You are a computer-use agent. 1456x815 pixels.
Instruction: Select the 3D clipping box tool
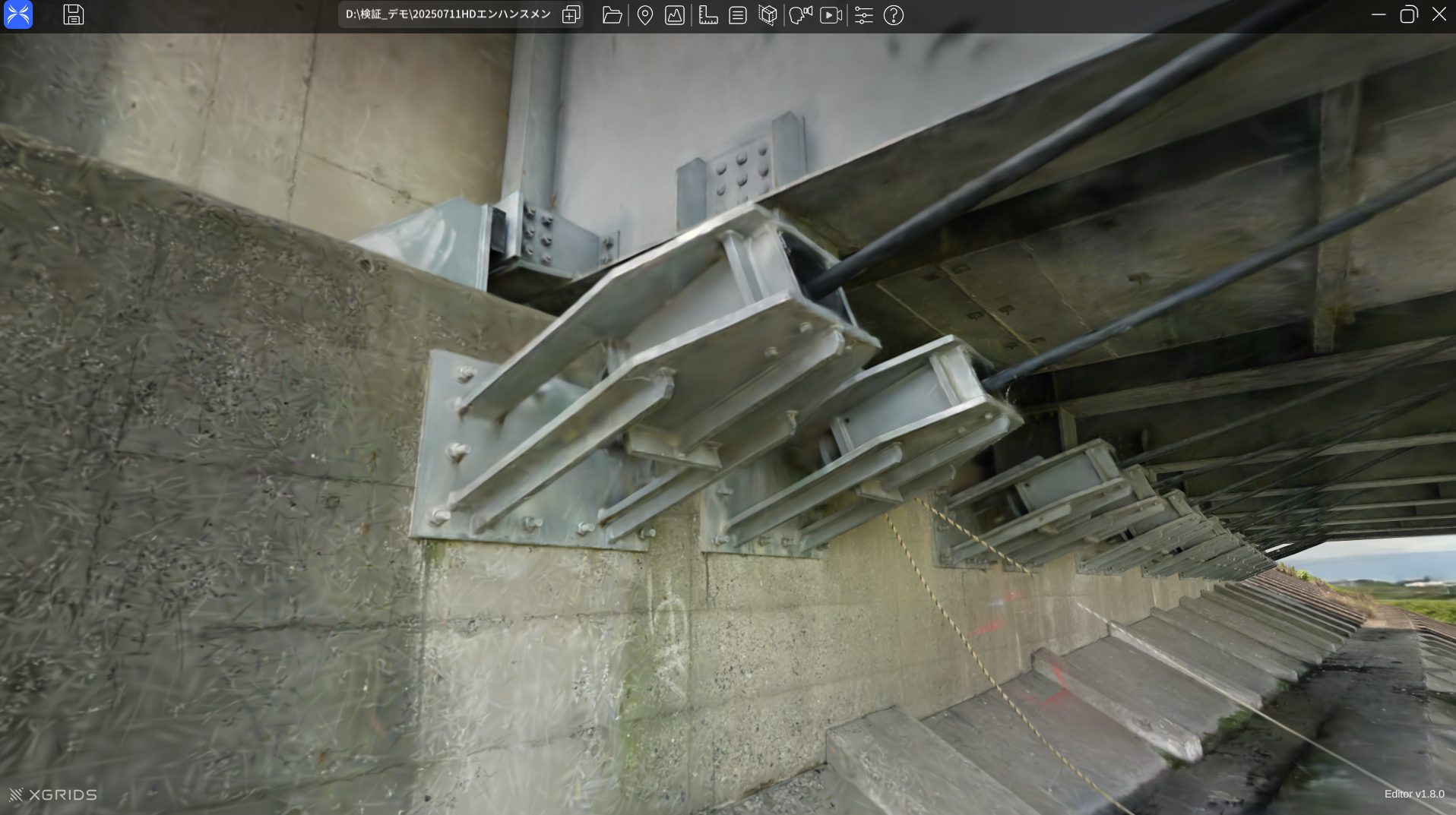[x=768, y=15]
